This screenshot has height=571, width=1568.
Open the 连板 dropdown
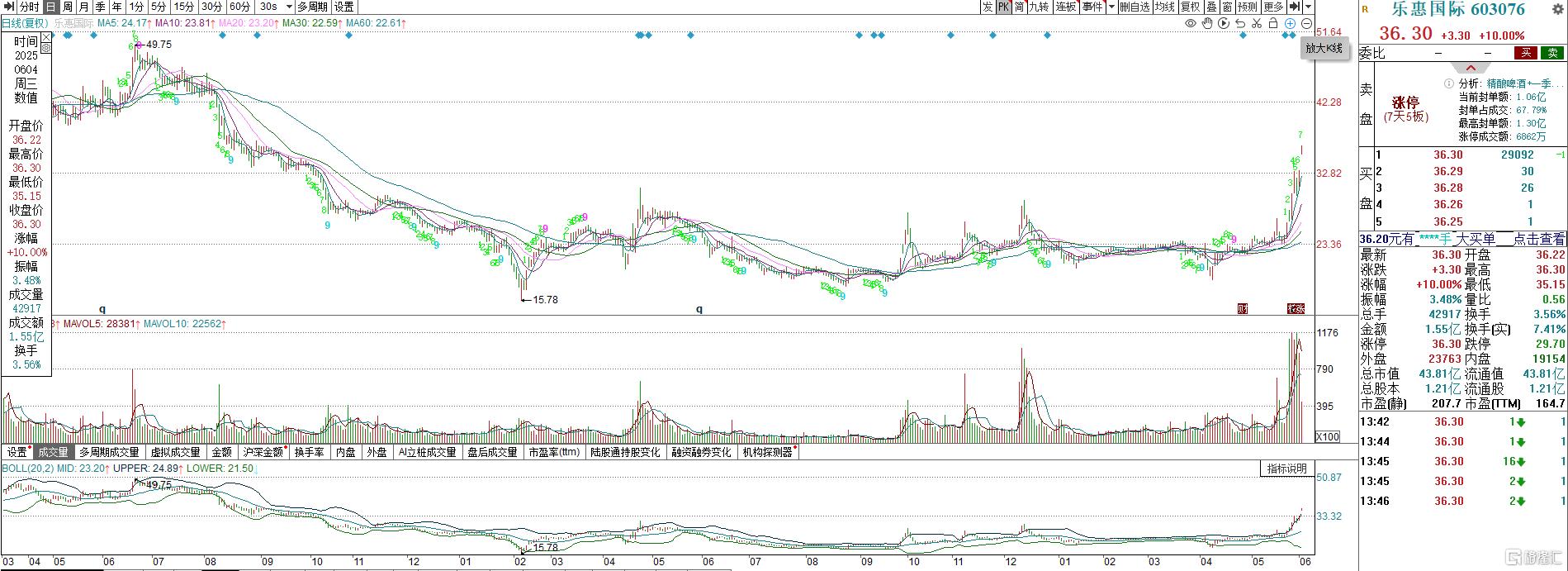[x=1065, y=7]
